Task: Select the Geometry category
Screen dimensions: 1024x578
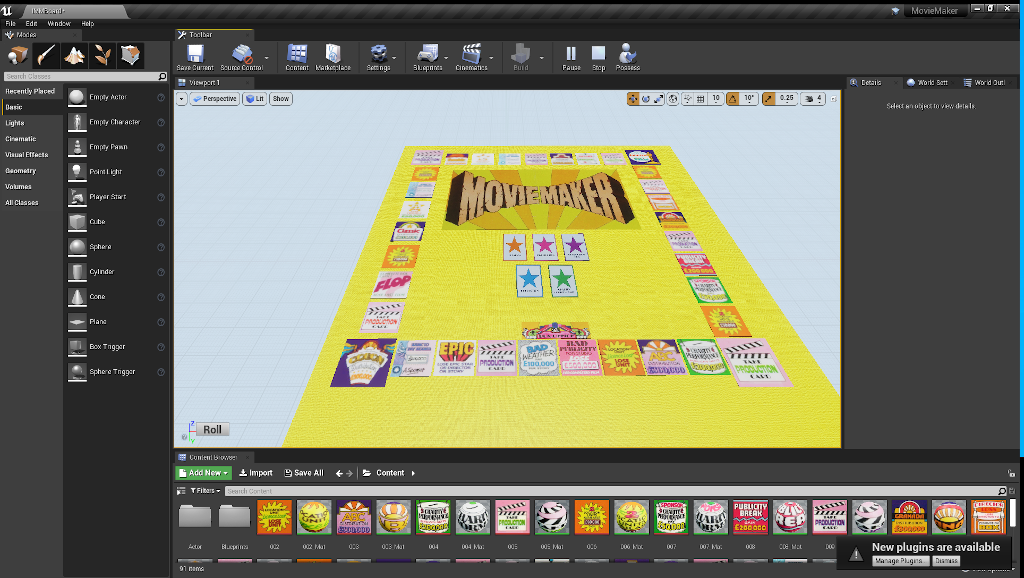Action: pyautogui.click(x=20, y=170)
